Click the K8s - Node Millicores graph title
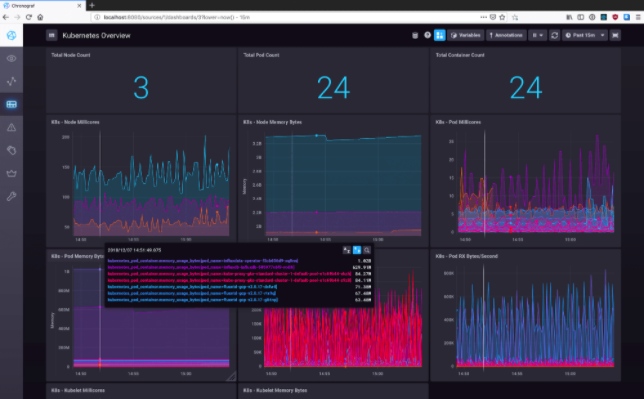Image resolution: width=644 pixels, height=399 pixels. tap(75, 122)
